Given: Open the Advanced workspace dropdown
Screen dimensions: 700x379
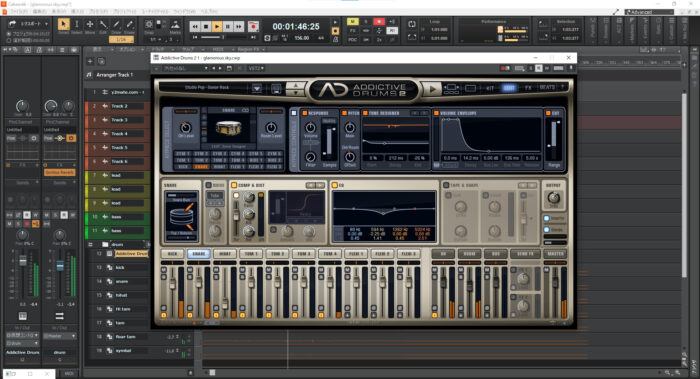Looking at the screenshot, I should (x=649, y=12).
